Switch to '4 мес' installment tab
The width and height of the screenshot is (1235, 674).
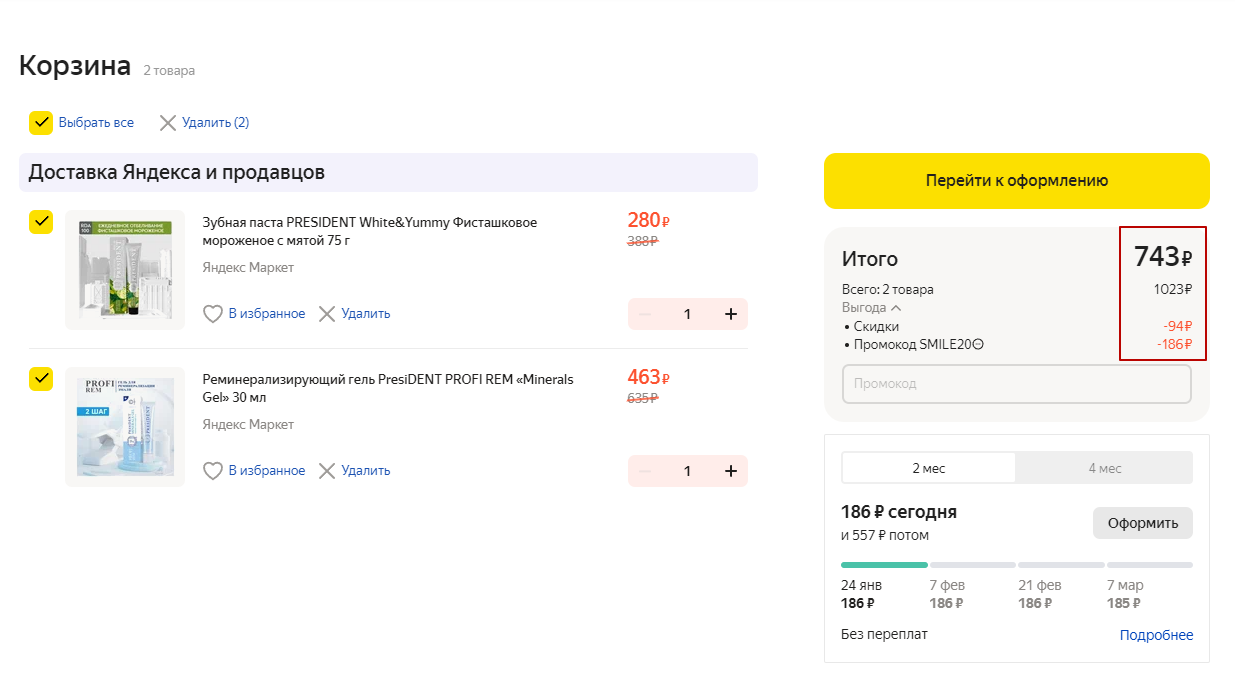(1104, 468)
